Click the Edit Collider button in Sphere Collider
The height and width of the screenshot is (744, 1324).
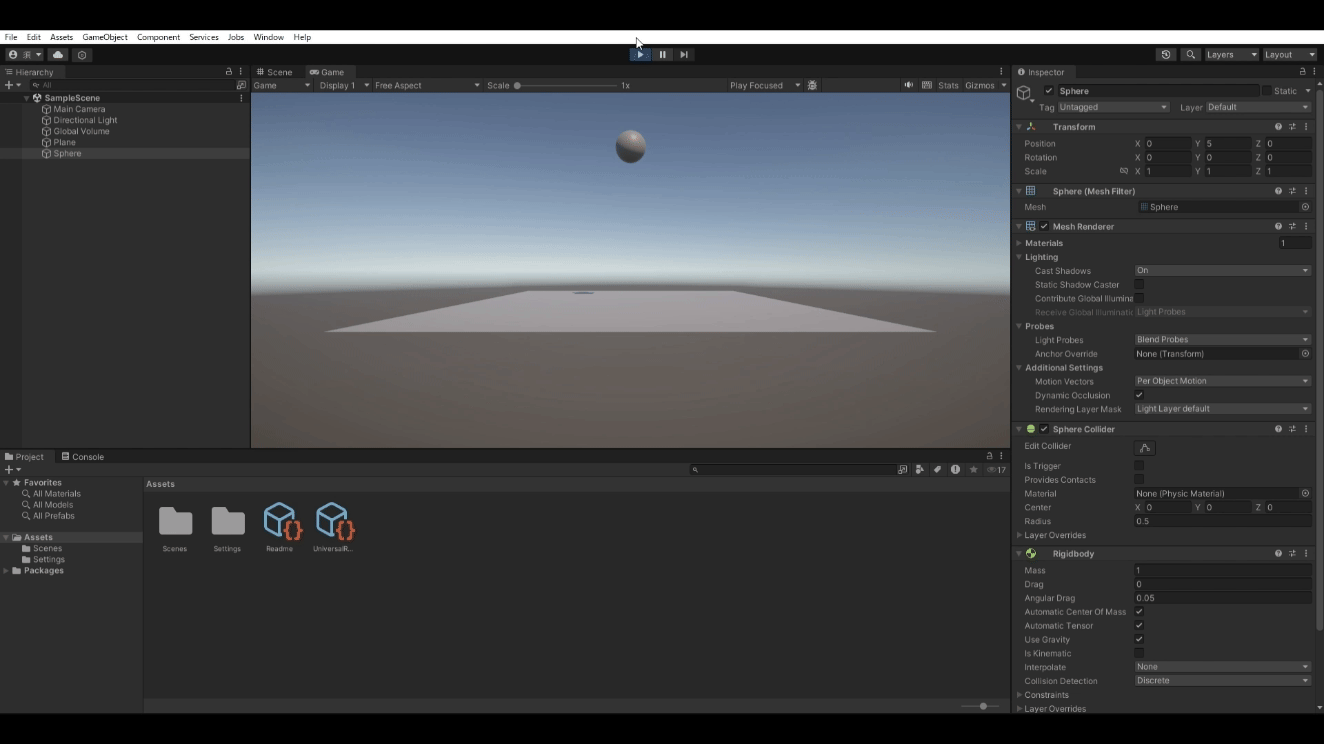1145,447
